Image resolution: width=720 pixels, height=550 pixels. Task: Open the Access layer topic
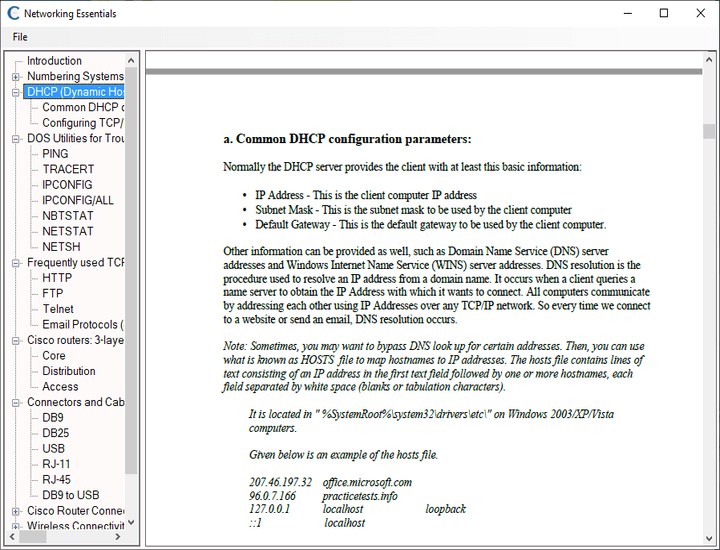coord(60,387)
